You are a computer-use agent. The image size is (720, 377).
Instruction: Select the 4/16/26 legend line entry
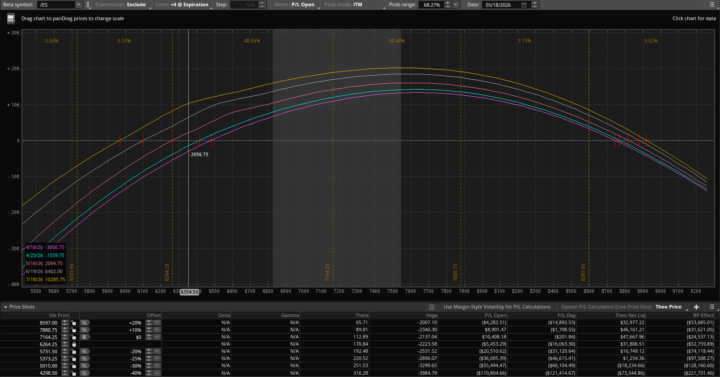45,247
